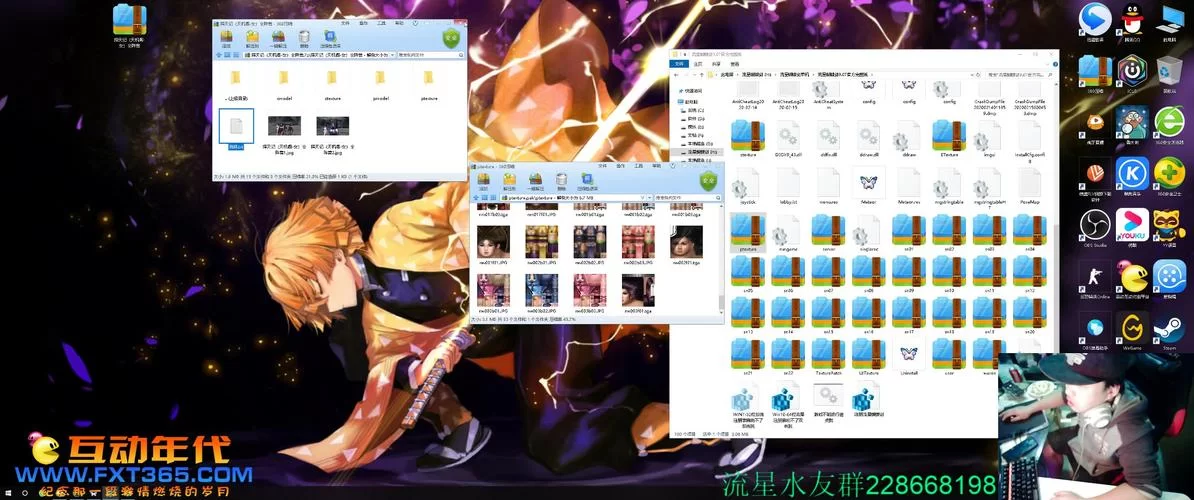Open Youku desktop shortcut
1194x500 pixels.
click(x=1132, y=228)
